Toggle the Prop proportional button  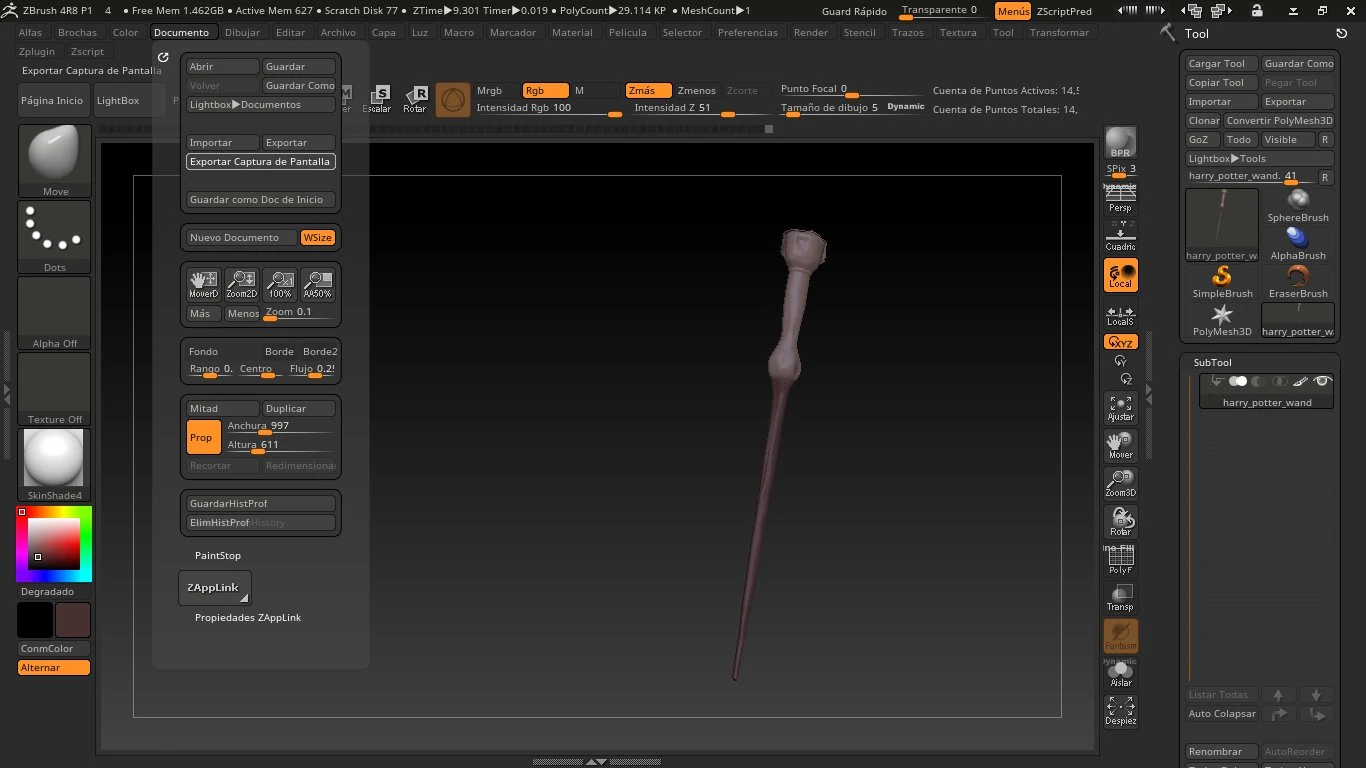[x=203, y=437]
